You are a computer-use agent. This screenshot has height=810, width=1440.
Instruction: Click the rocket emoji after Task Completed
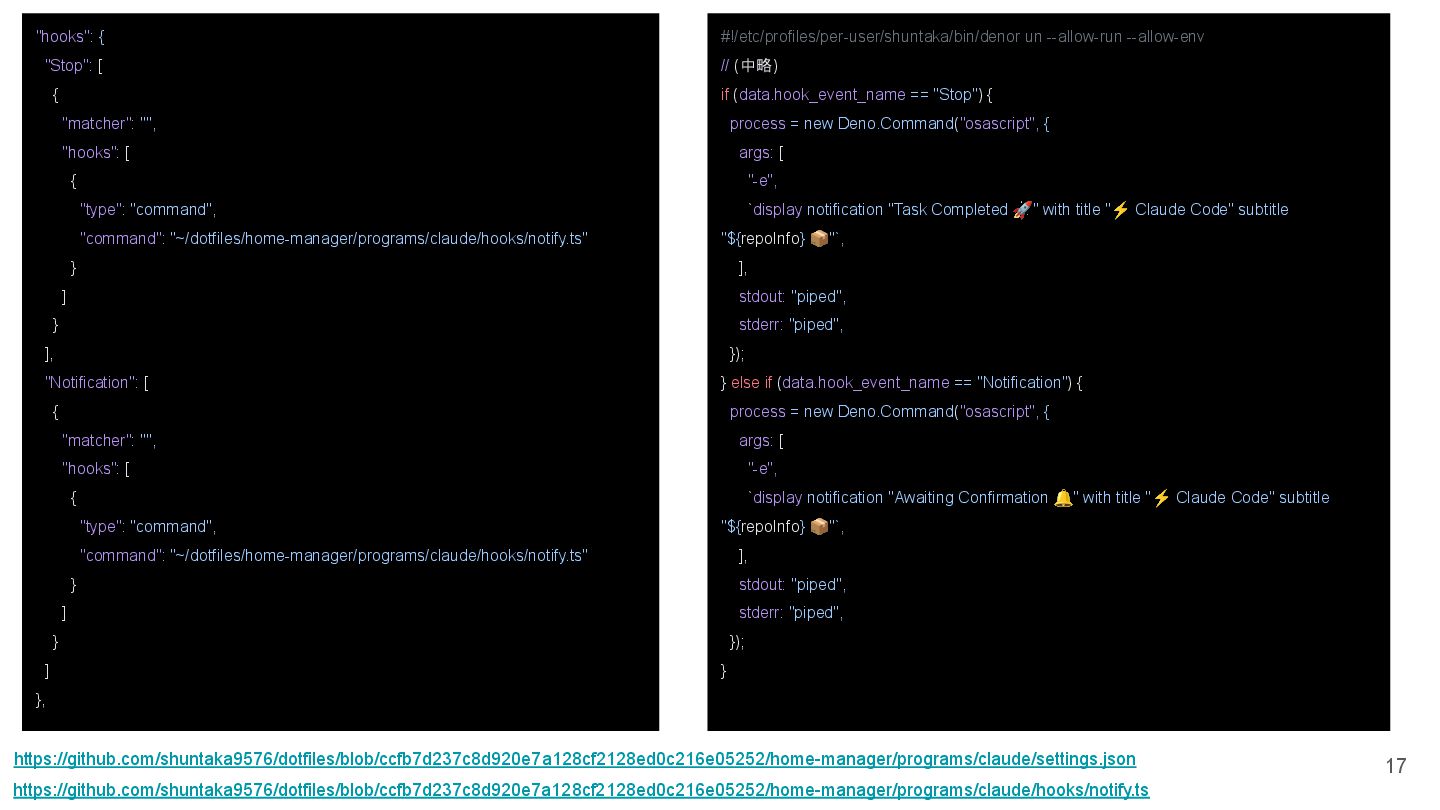coord(1022,210)
